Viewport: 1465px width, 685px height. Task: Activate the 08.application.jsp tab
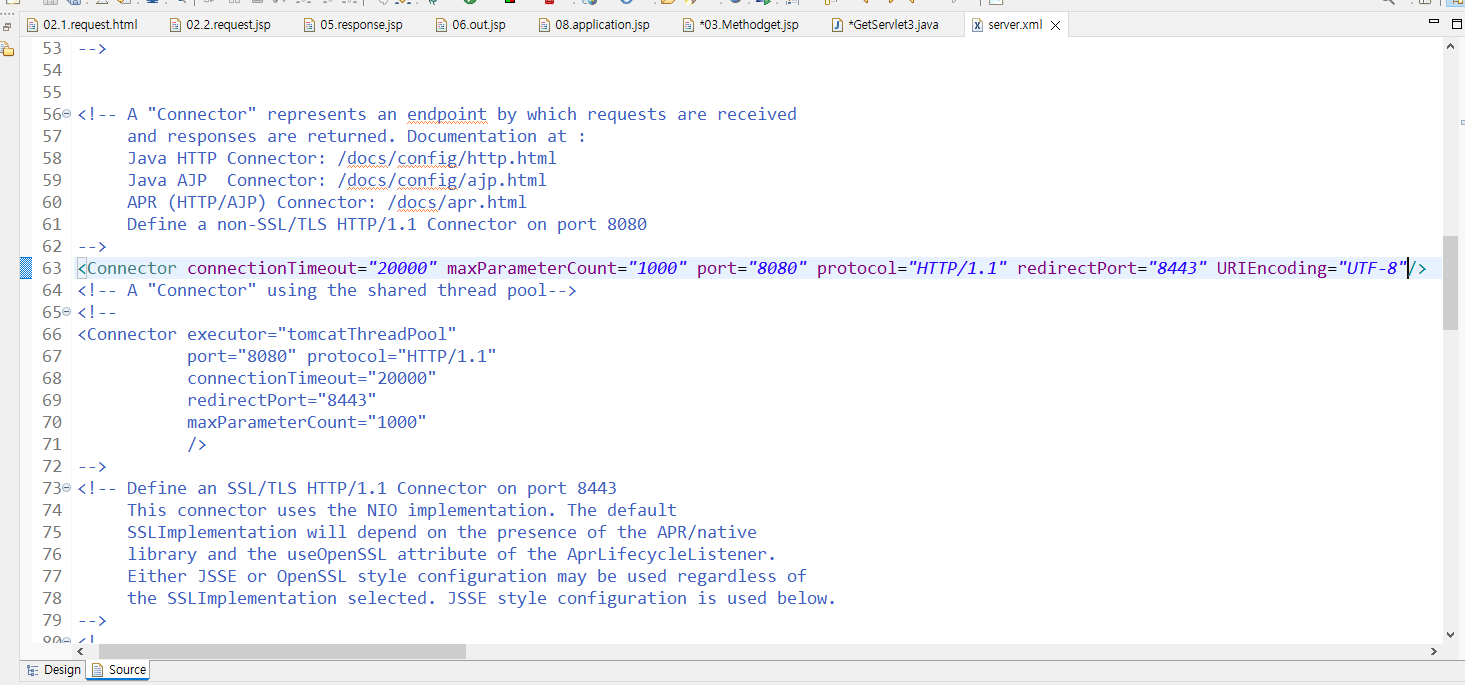point(594,24)
